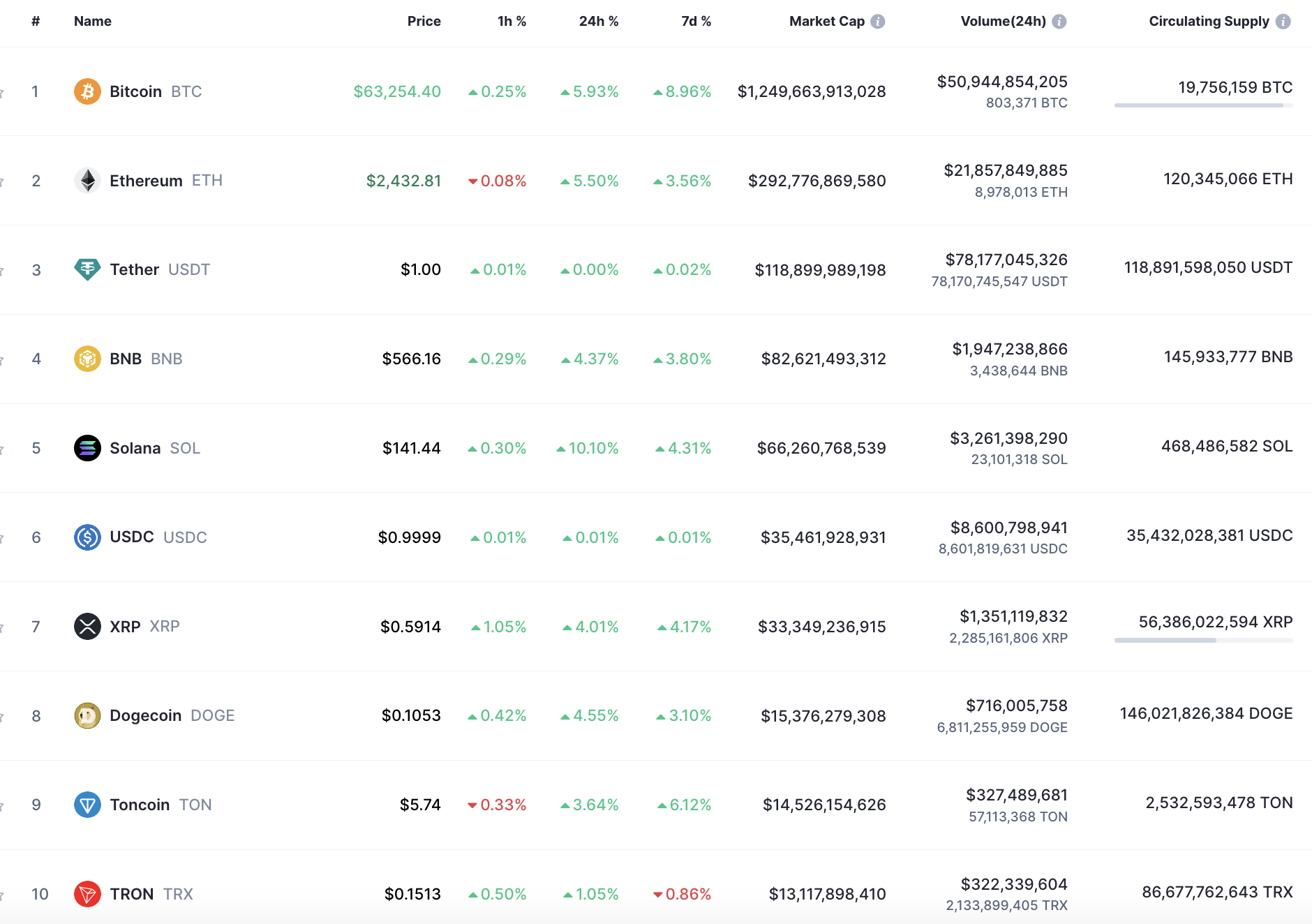This screenshot has height=924, width=1312.
Task: Click Toncoin 1h change 0.33%
Action: (497, 805)
